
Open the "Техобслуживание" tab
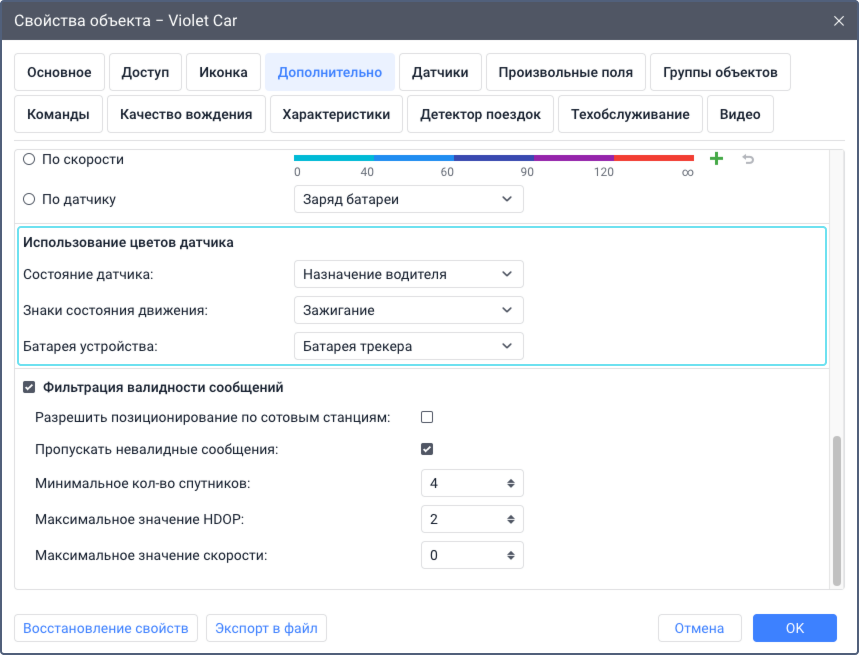click(x=630, y=114)
